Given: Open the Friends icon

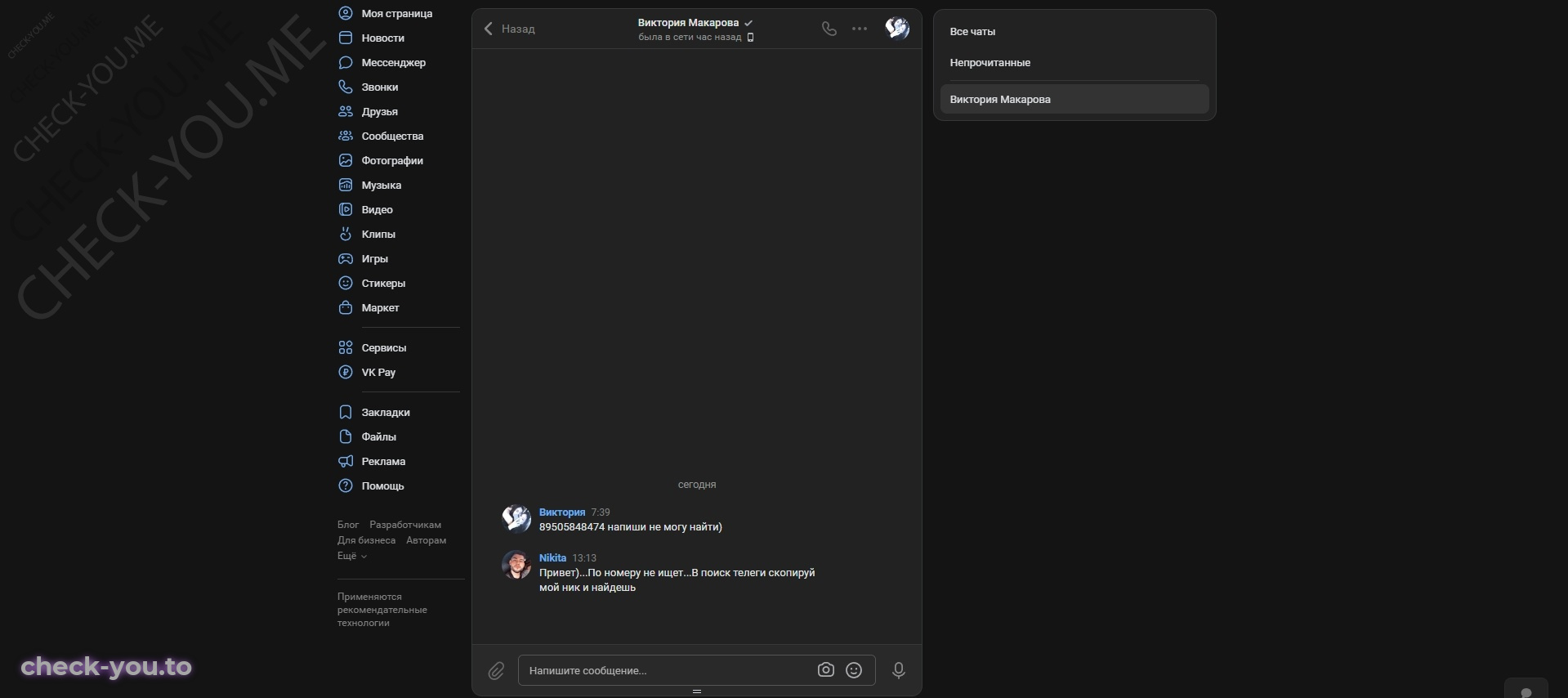Looking at the screenshot, I should click(346, 111).
